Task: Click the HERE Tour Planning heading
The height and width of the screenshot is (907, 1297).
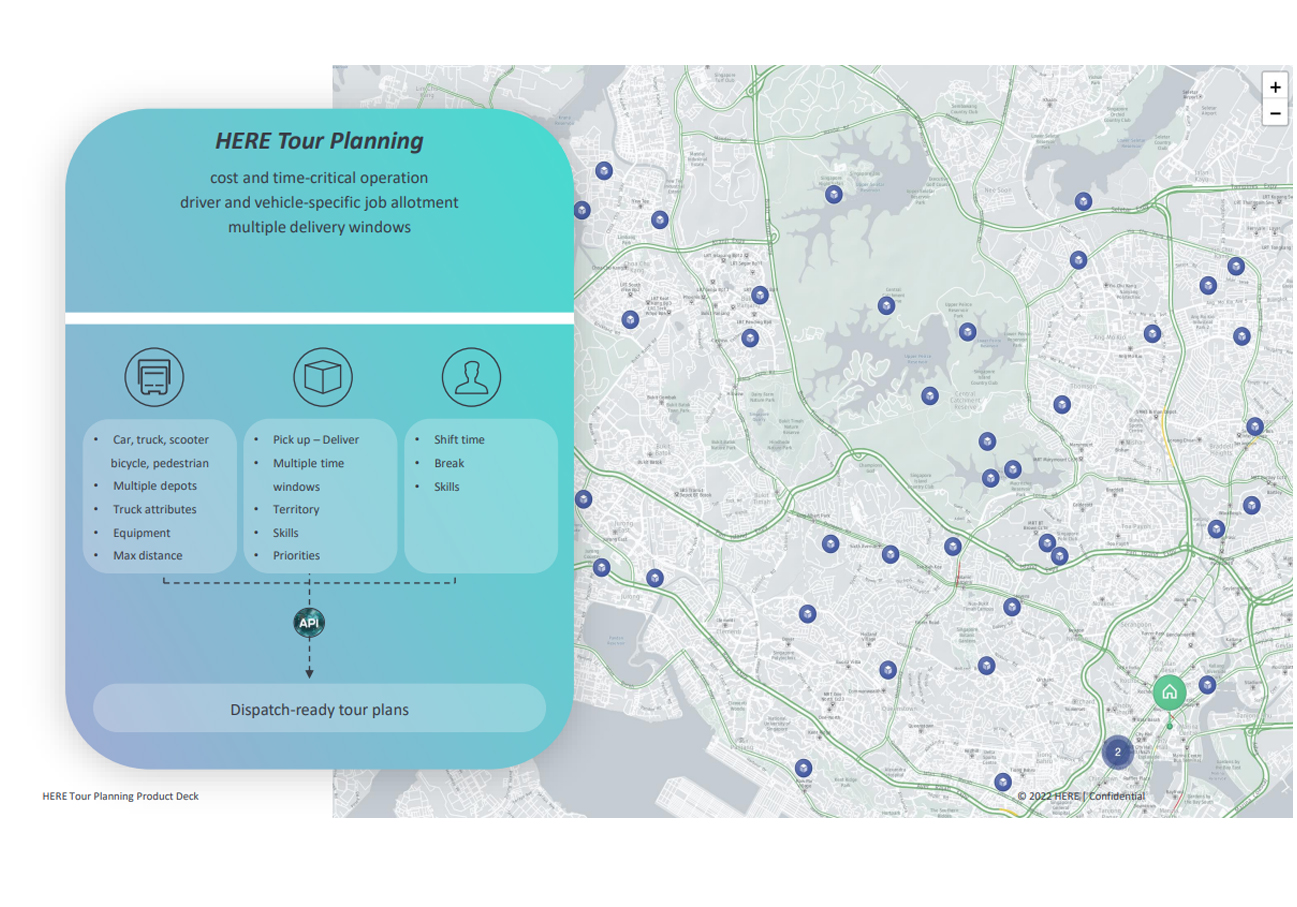Action: pyautogui.click(x=319, y=141)
